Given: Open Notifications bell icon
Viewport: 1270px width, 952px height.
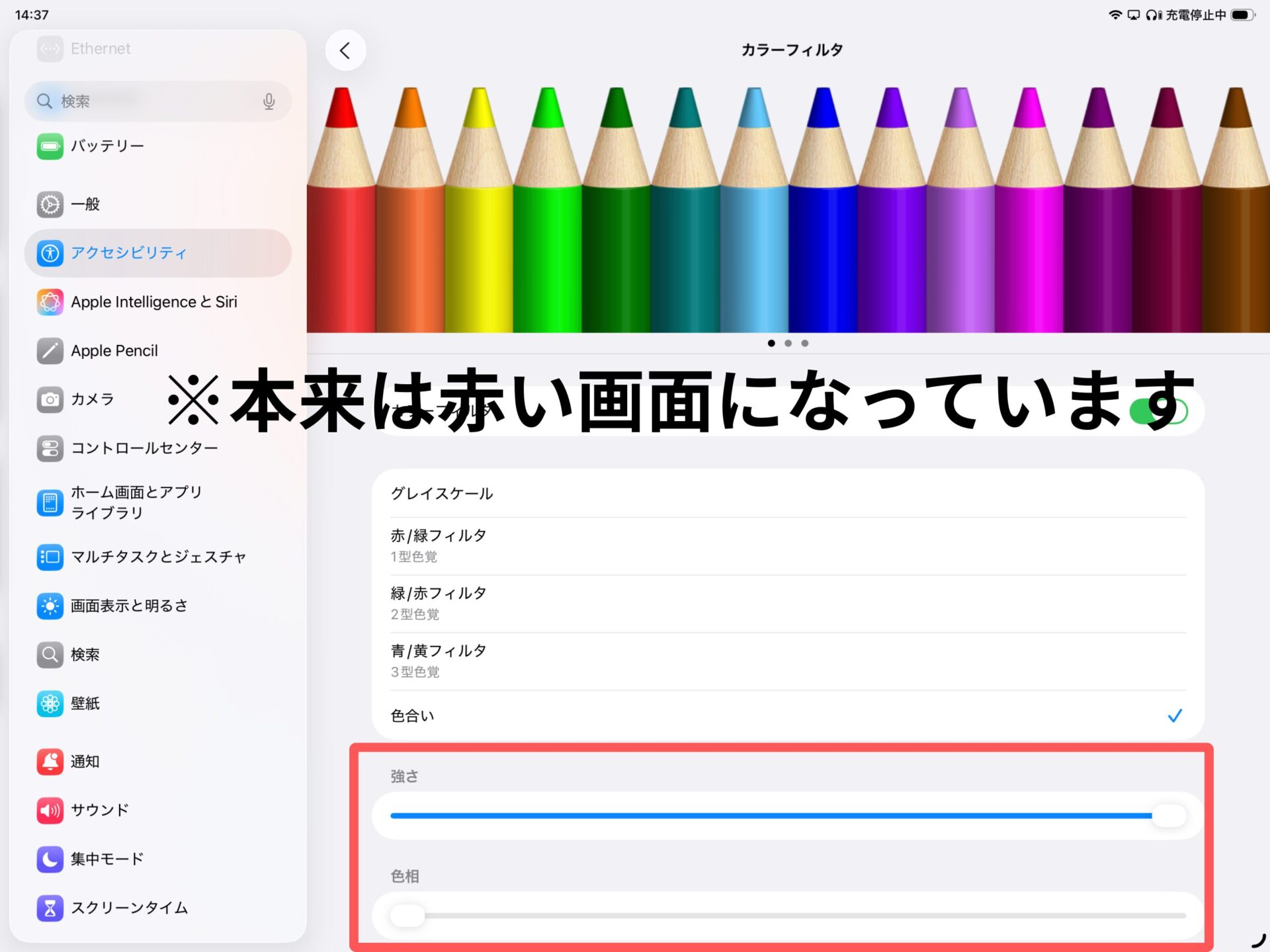Looking at the screenshot, I should (50, 762).
